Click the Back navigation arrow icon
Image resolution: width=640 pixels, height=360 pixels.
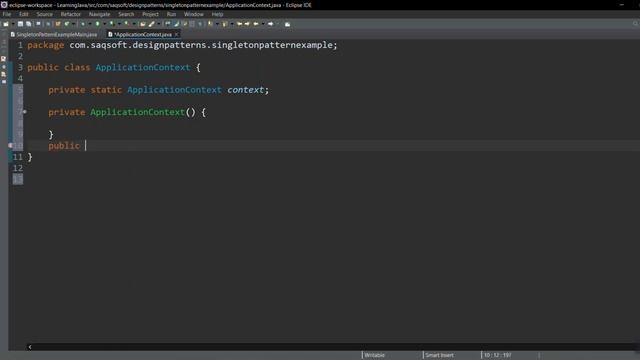pos(256,24)
